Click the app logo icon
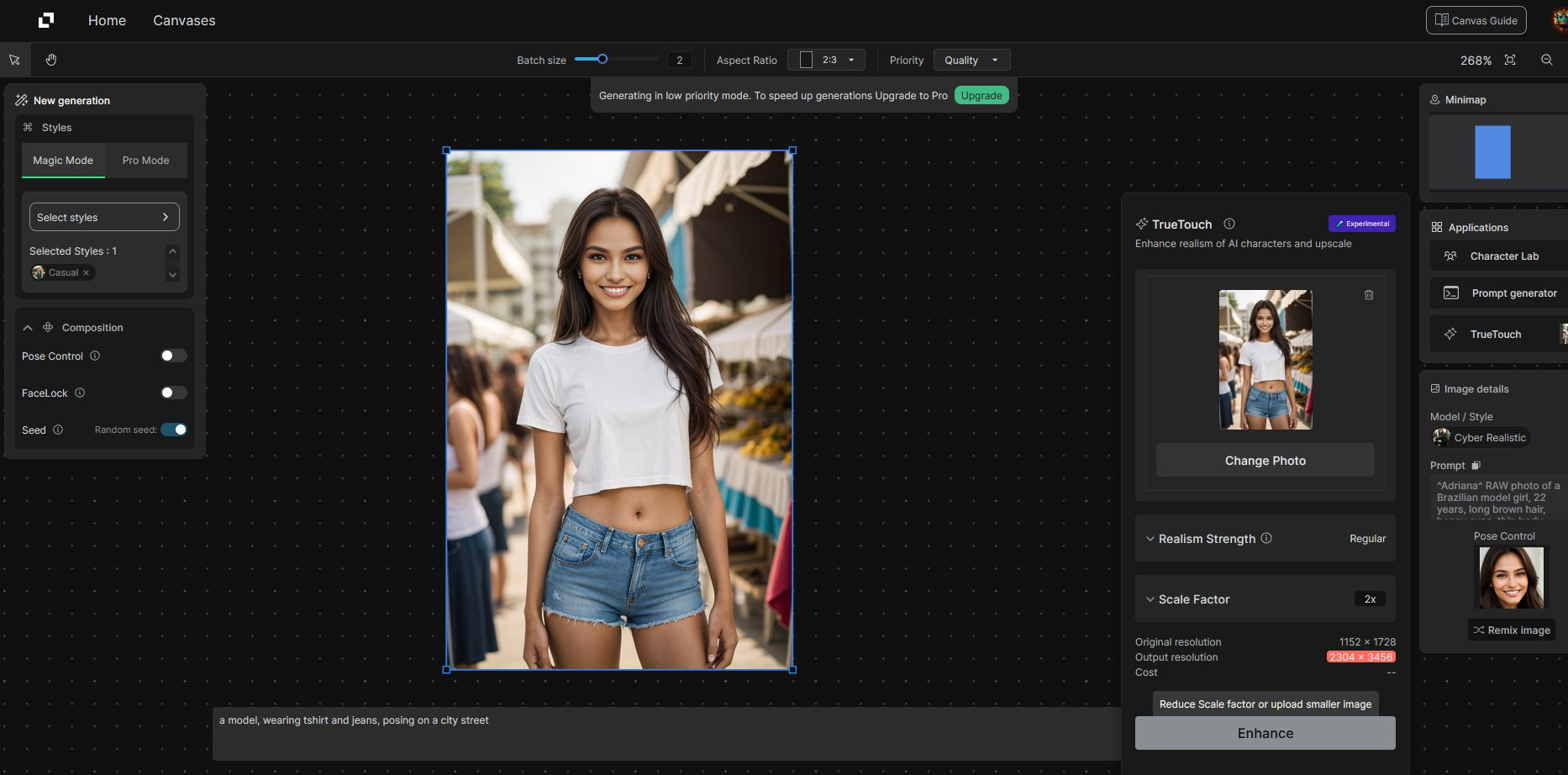Image resolution: width=1568 pixels, height=775 pixels. point(46,20)
